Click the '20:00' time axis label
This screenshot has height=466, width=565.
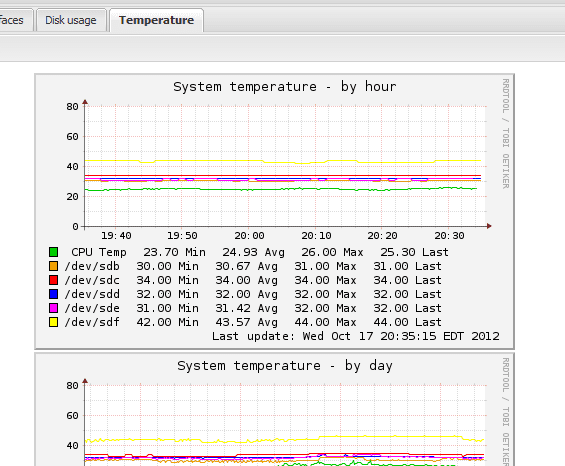[x=249, y=236]
